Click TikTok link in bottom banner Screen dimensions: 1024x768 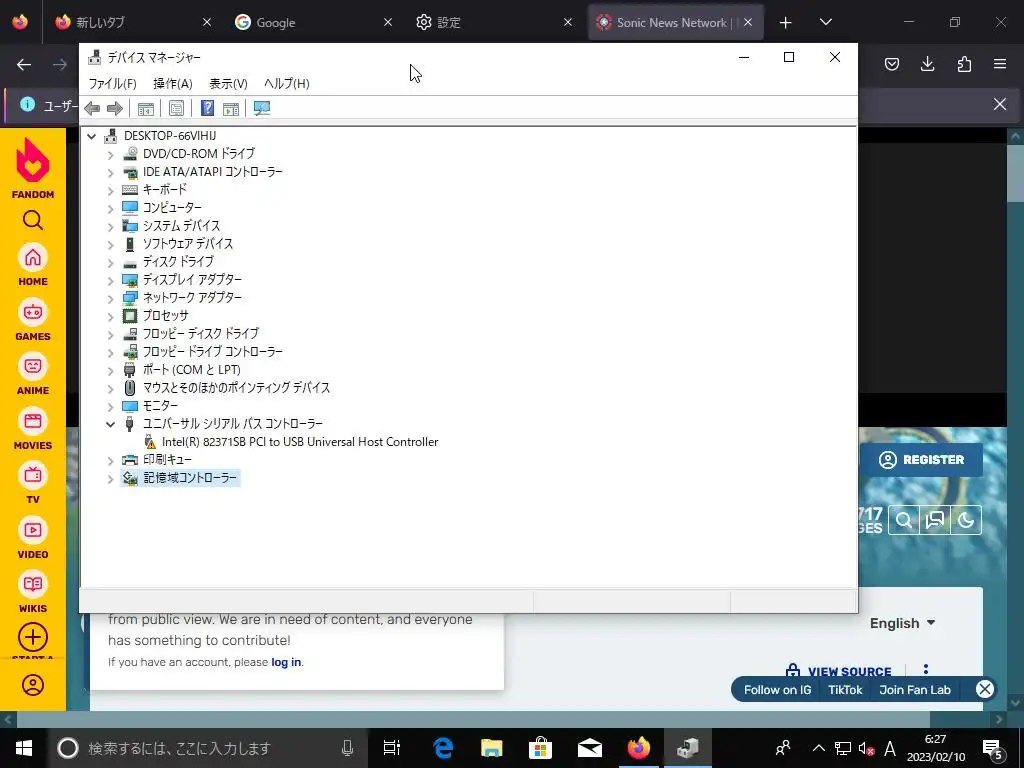[x=845, y=690]
